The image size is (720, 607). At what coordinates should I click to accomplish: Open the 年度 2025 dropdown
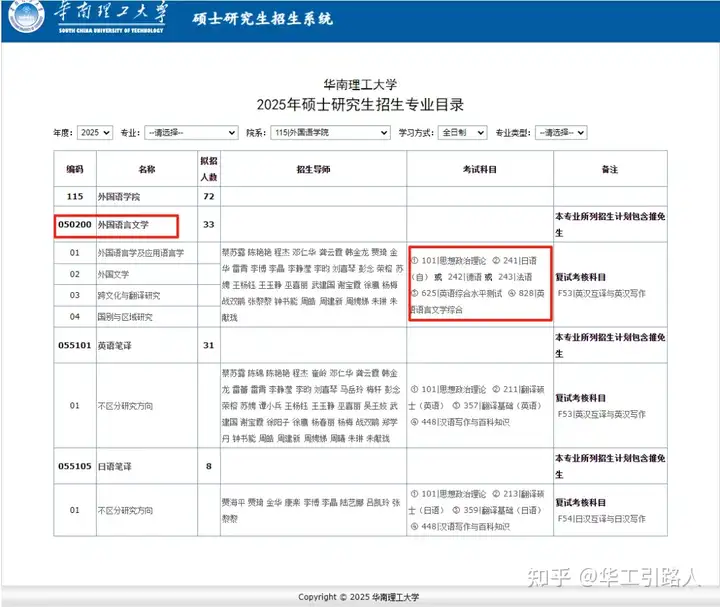[x=95, y=133]
